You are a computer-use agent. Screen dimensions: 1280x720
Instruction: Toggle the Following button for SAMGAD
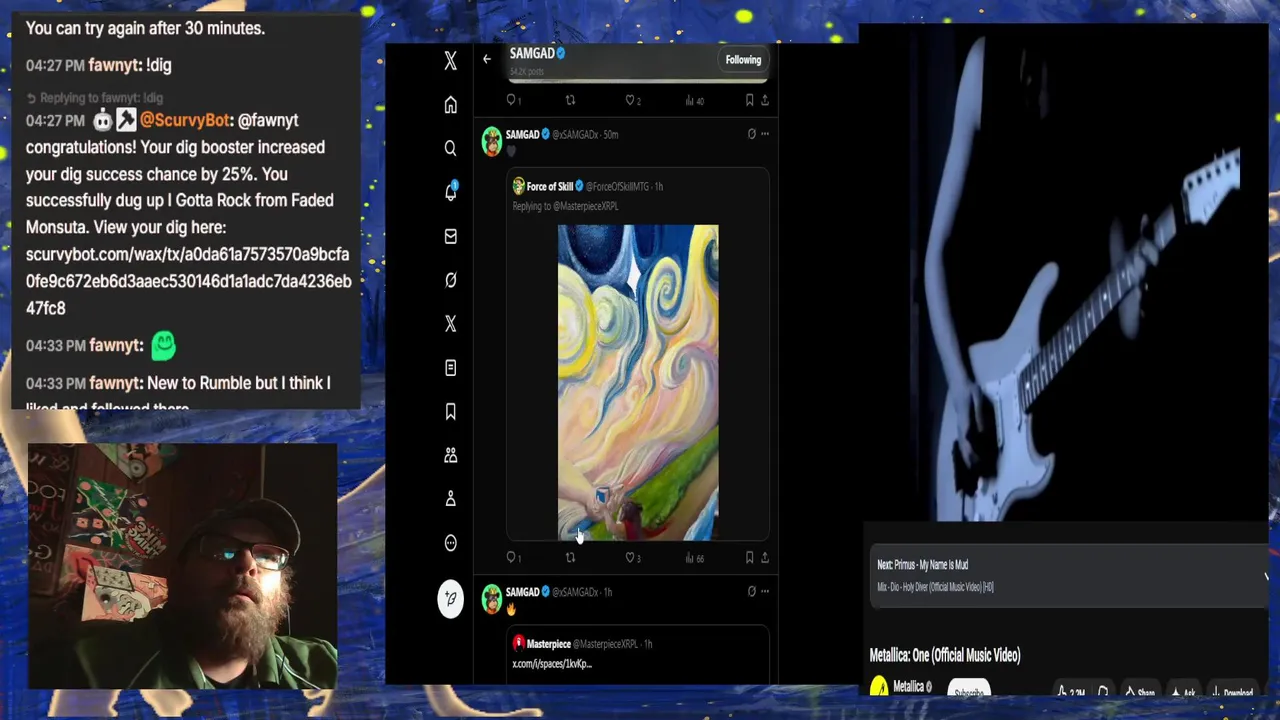(743, 60)
